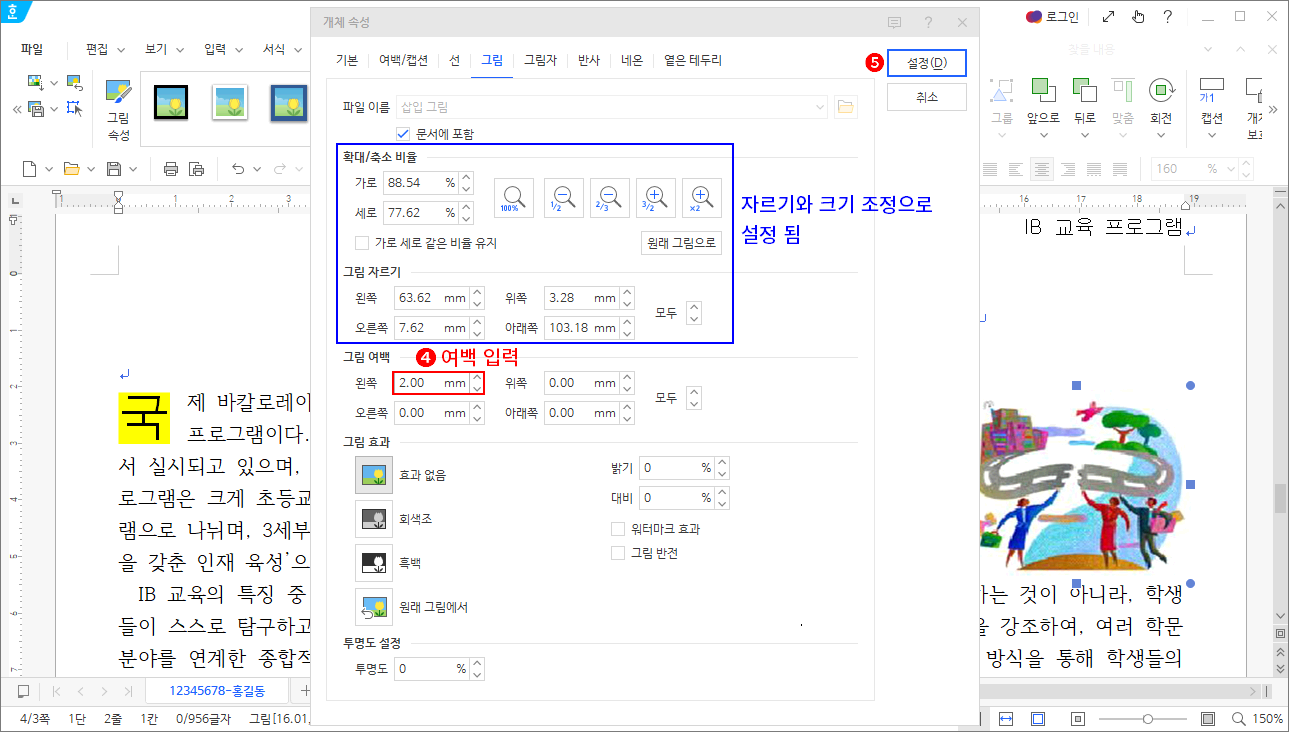The height and width of the screenshot is (732, 1289).
Task: Click the 100% zoom reset icon
Action: pyautogui.click(x=513, y=197)
